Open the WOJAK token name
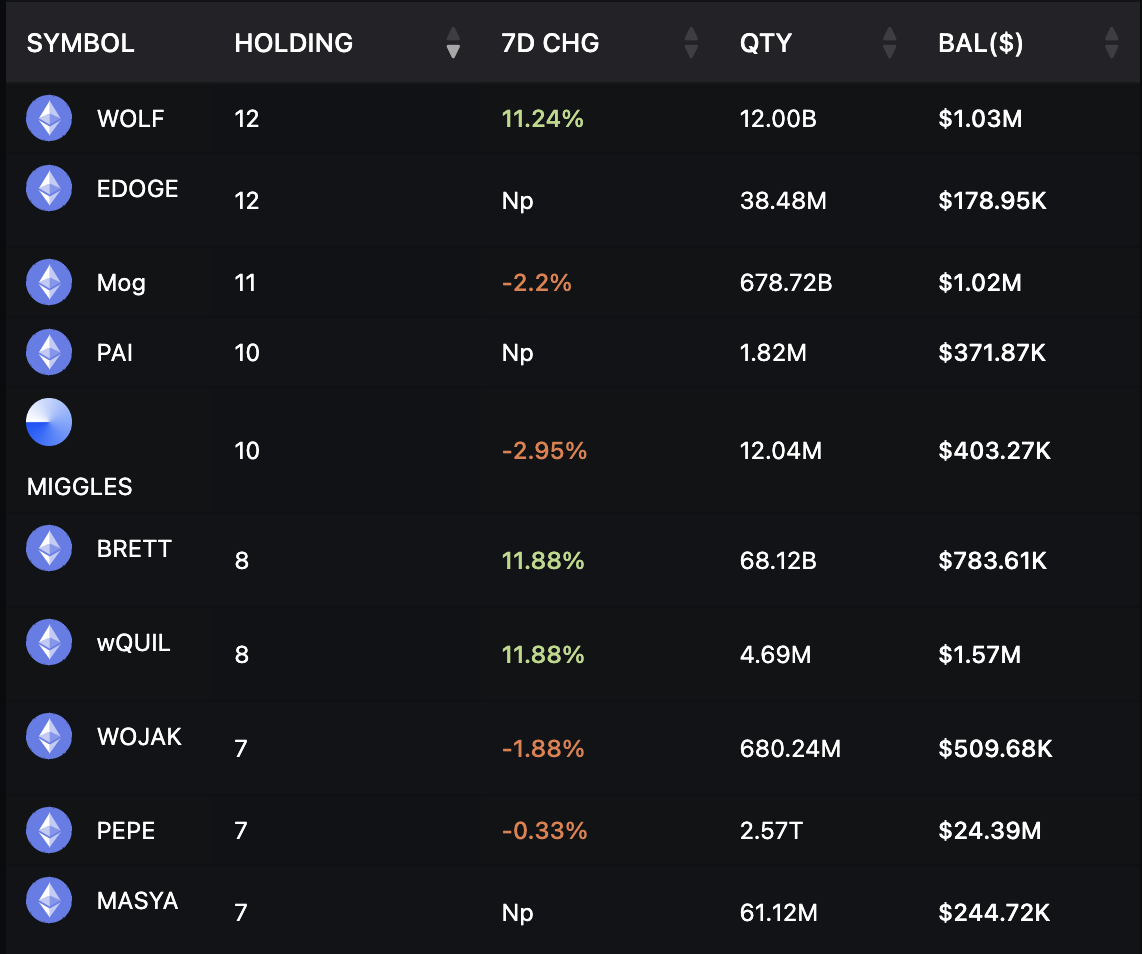Screen dimensions: 1142x954 point(139,736)
